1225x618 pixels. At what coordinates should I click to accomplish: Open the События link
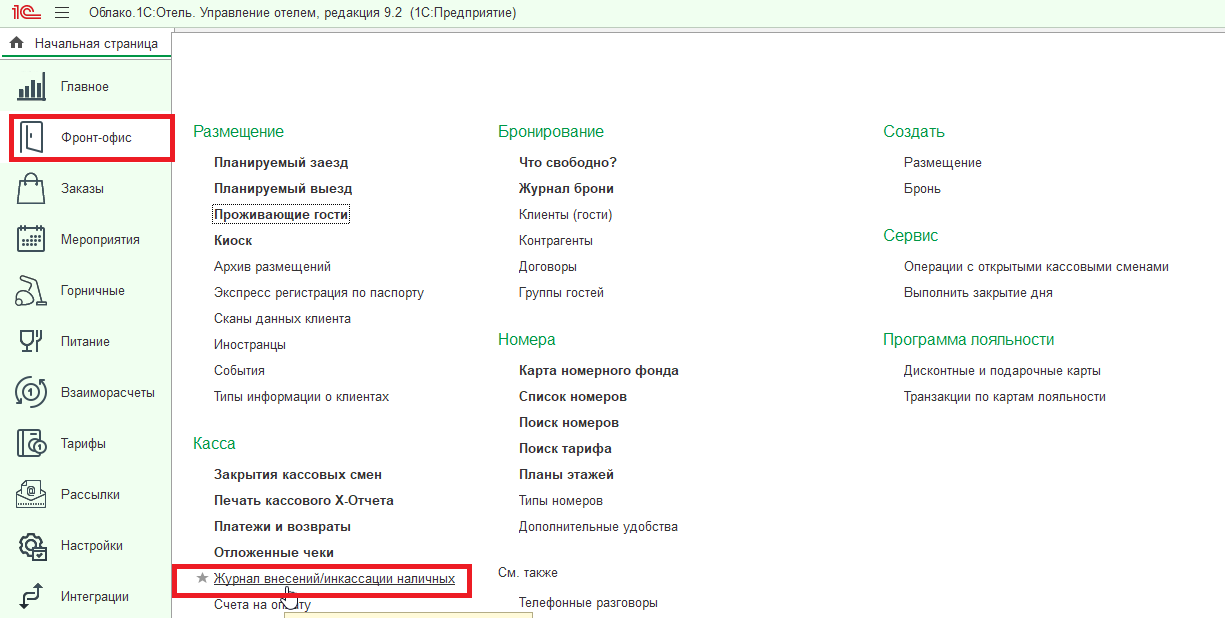(x=239, y=370)
